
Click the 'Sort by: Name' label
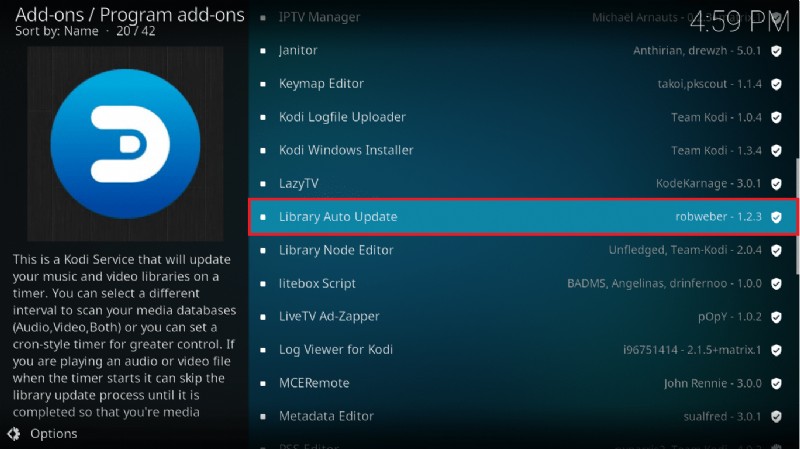pos(57,31)
